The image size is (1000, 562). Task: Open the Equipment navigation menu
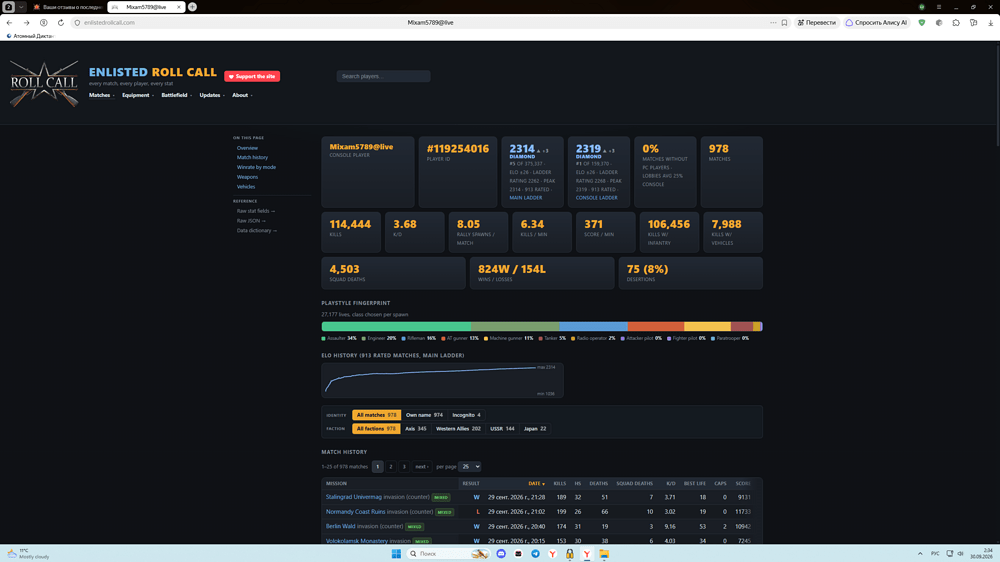[x=138, y=95]
